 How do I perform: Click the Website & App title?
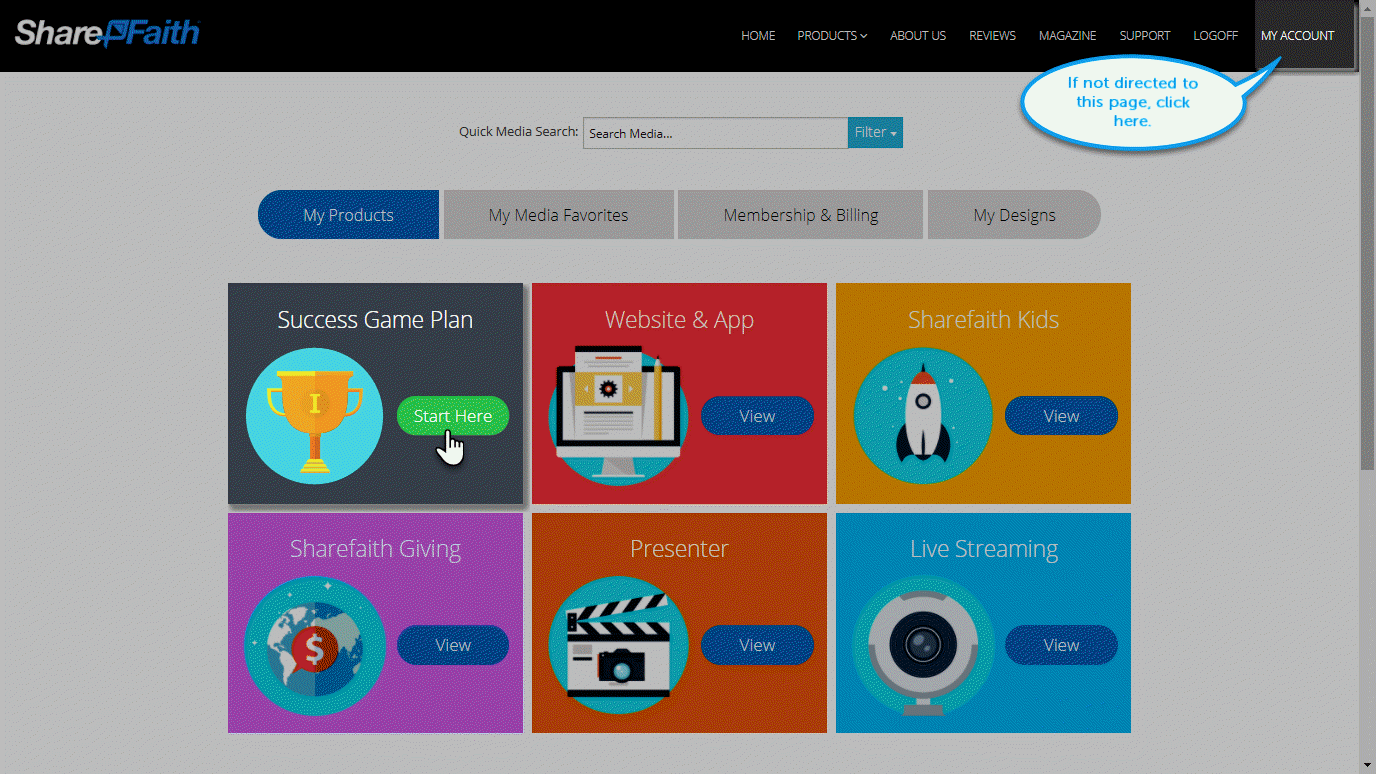coord(679,320)
